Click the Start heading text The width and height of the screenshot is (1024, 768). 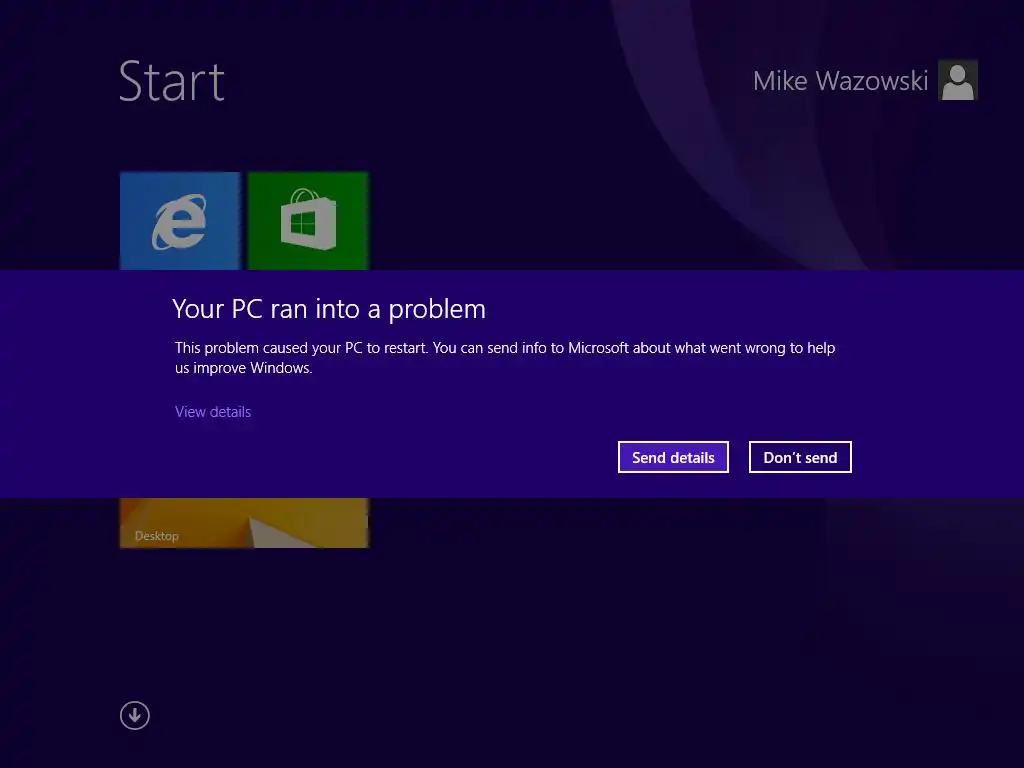tap(172, 82)
